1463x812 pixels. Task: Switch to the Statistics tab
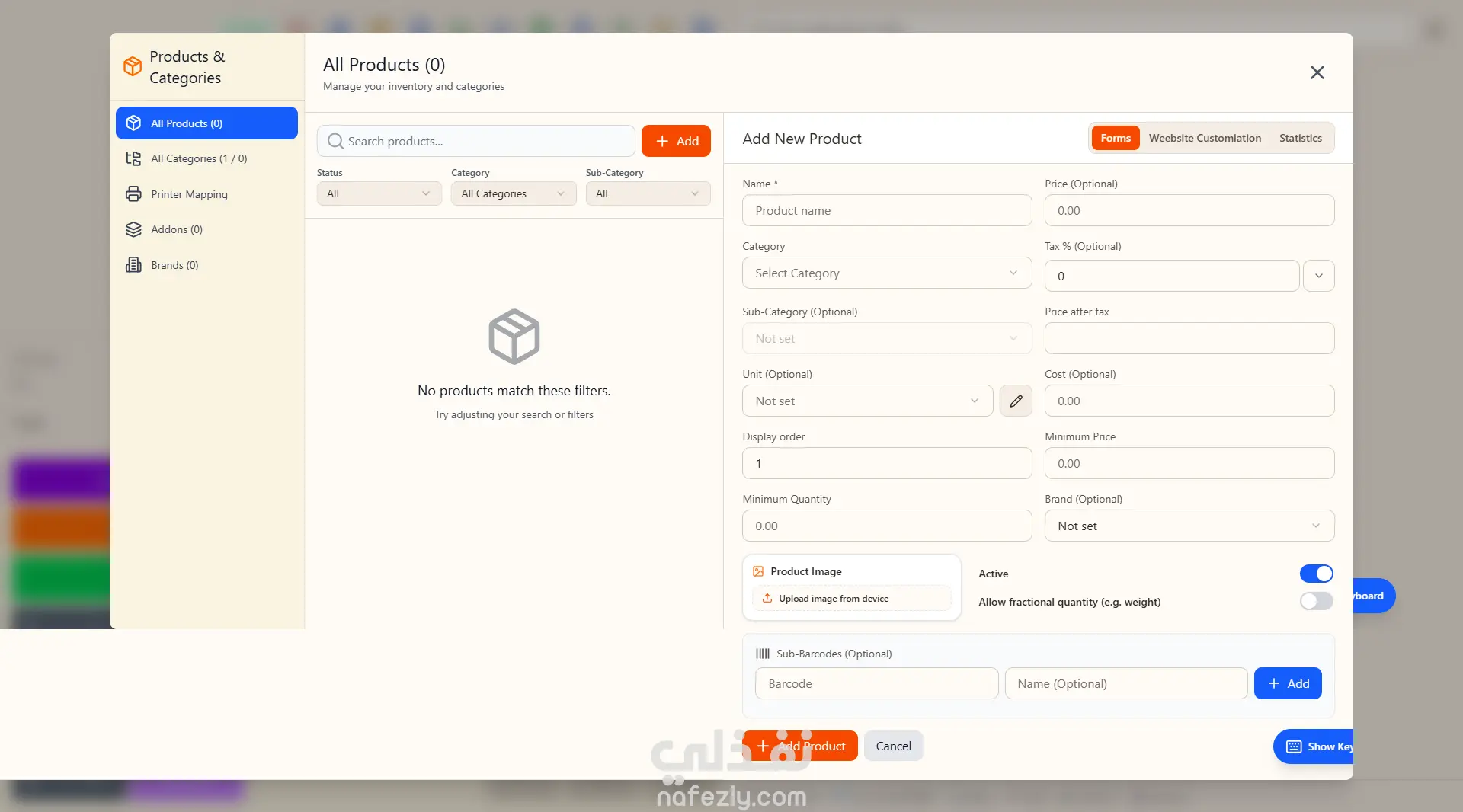coord(1300,138)
